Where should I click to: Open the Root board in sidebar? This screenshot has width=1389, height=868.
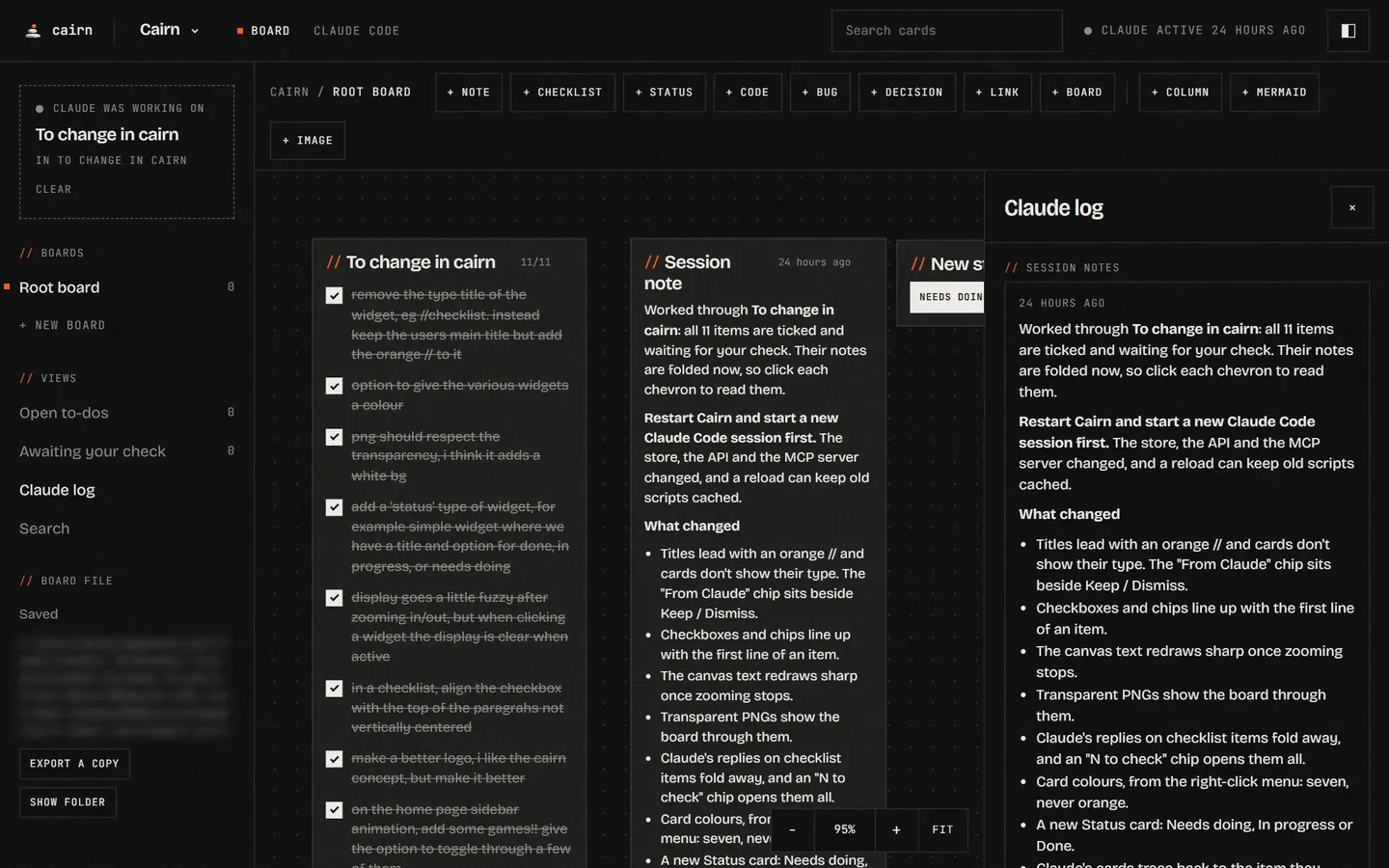coord(126,287)
